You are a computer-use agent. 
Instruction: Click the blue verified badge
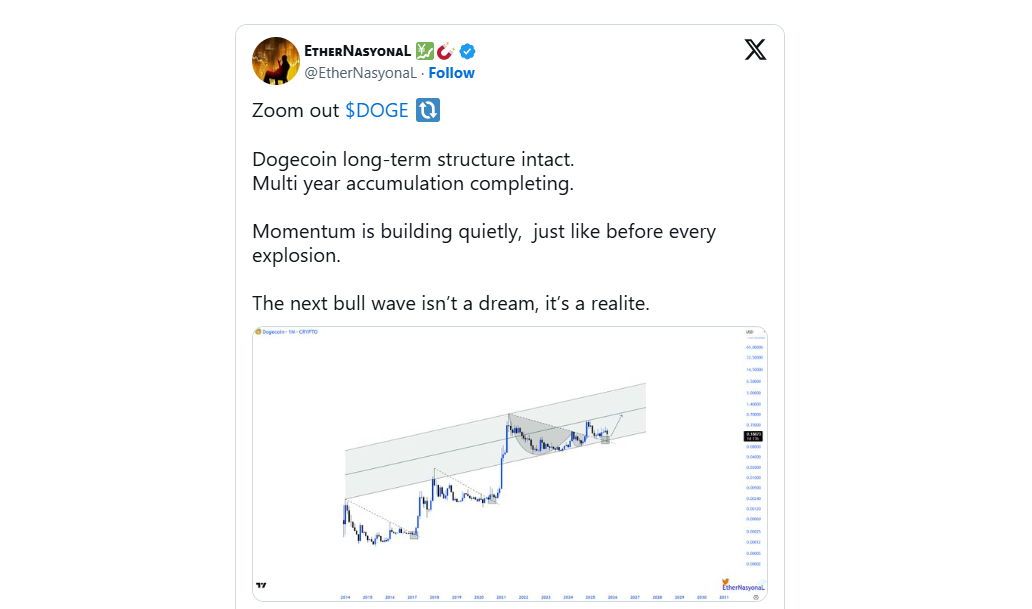[x=467, y=52]
